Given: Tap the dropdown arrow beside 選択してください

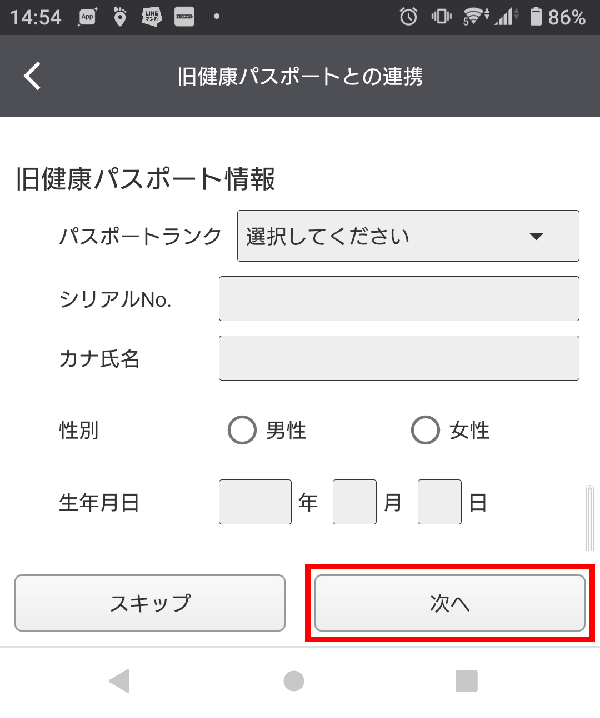Looking at the screenshot, I should coord(536,237).
